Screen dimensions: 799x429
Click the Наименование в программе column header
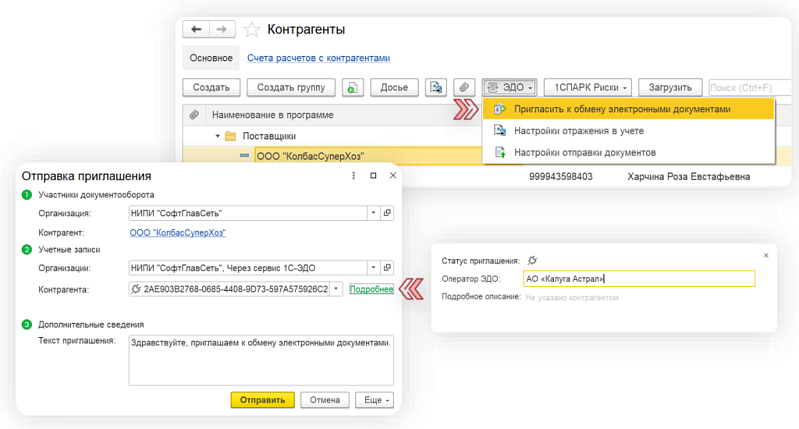[x=273, y=115]
